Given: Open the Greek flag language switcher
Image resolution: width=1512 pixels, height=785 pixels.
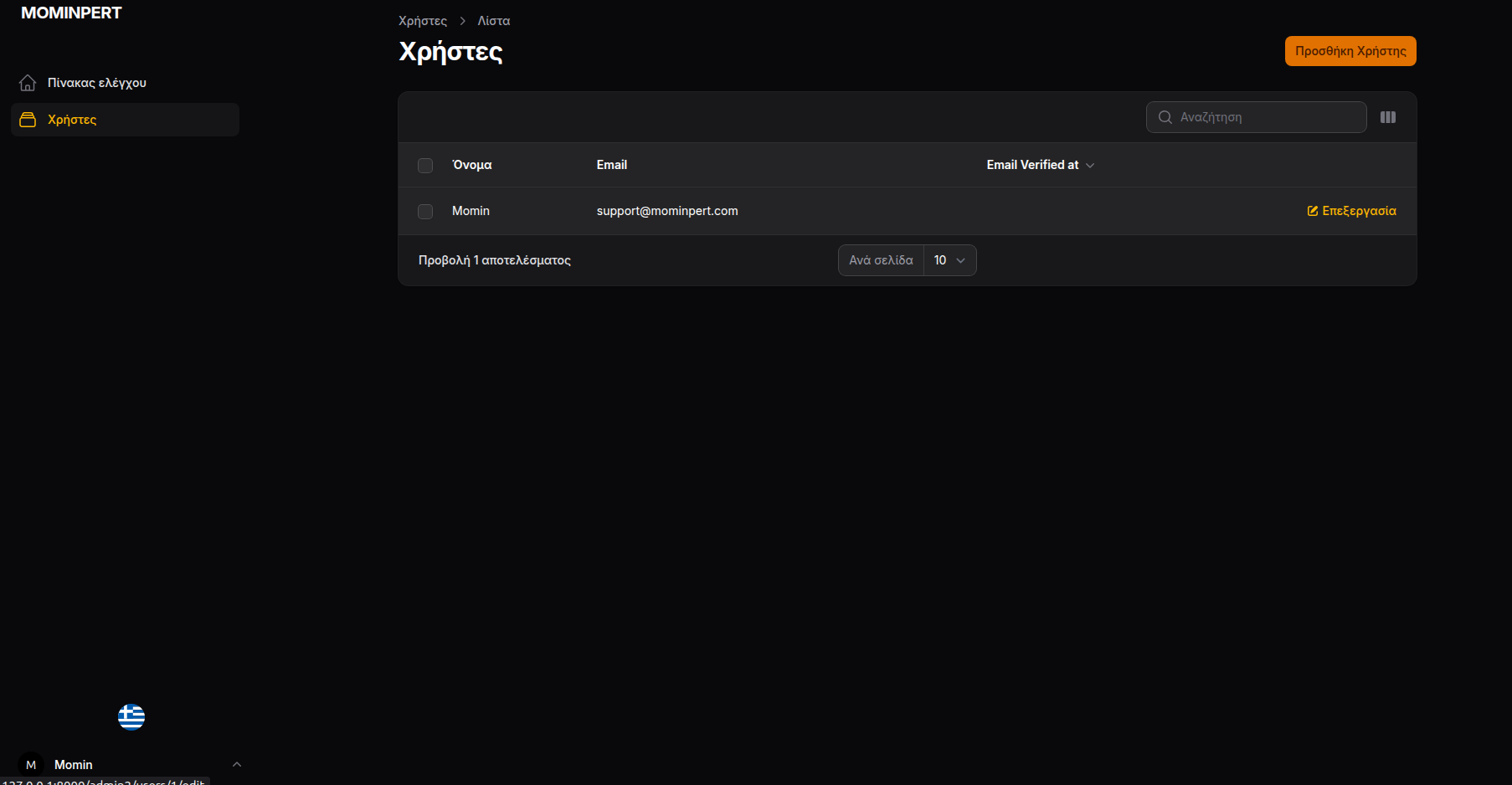Looking at the screenshot, I should pos(131,717).
